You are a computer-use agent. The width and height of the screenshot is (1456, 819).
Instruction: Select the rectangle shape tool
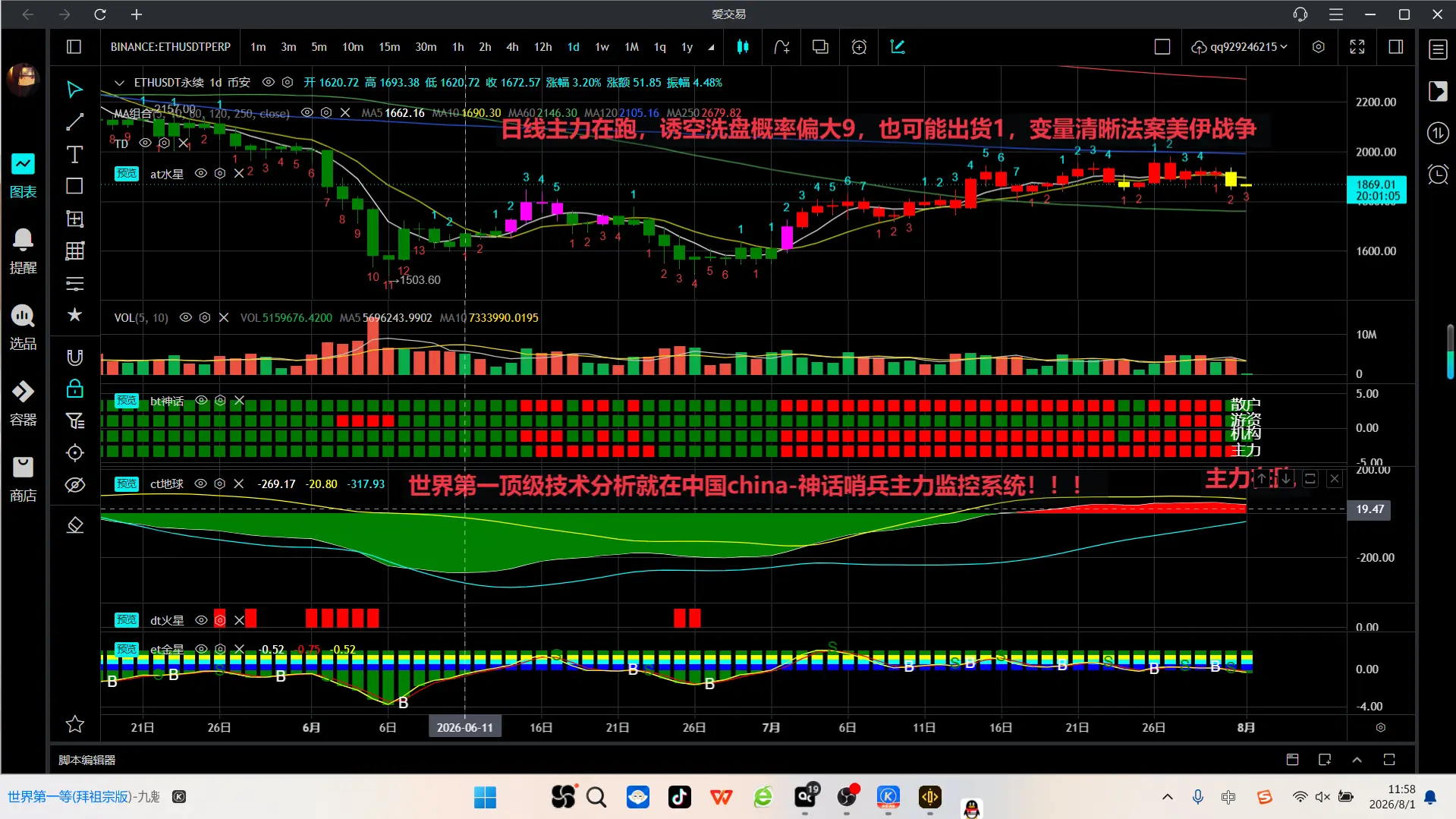[74, 187]
